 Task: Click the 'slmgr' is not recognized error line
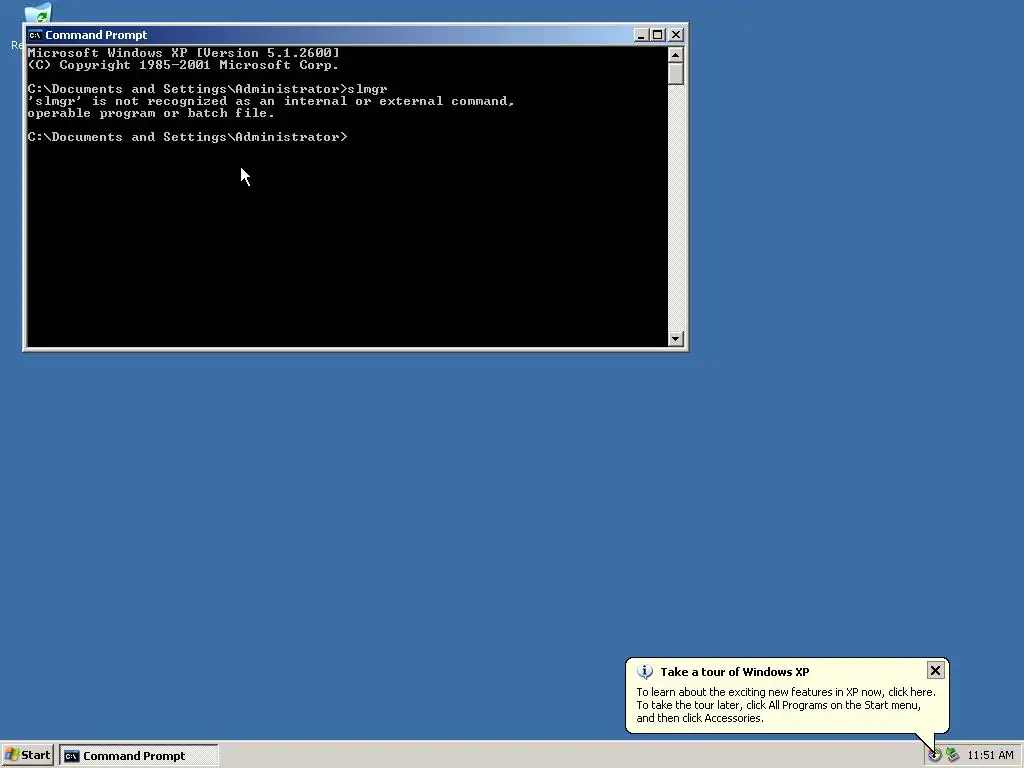point(271,101)
